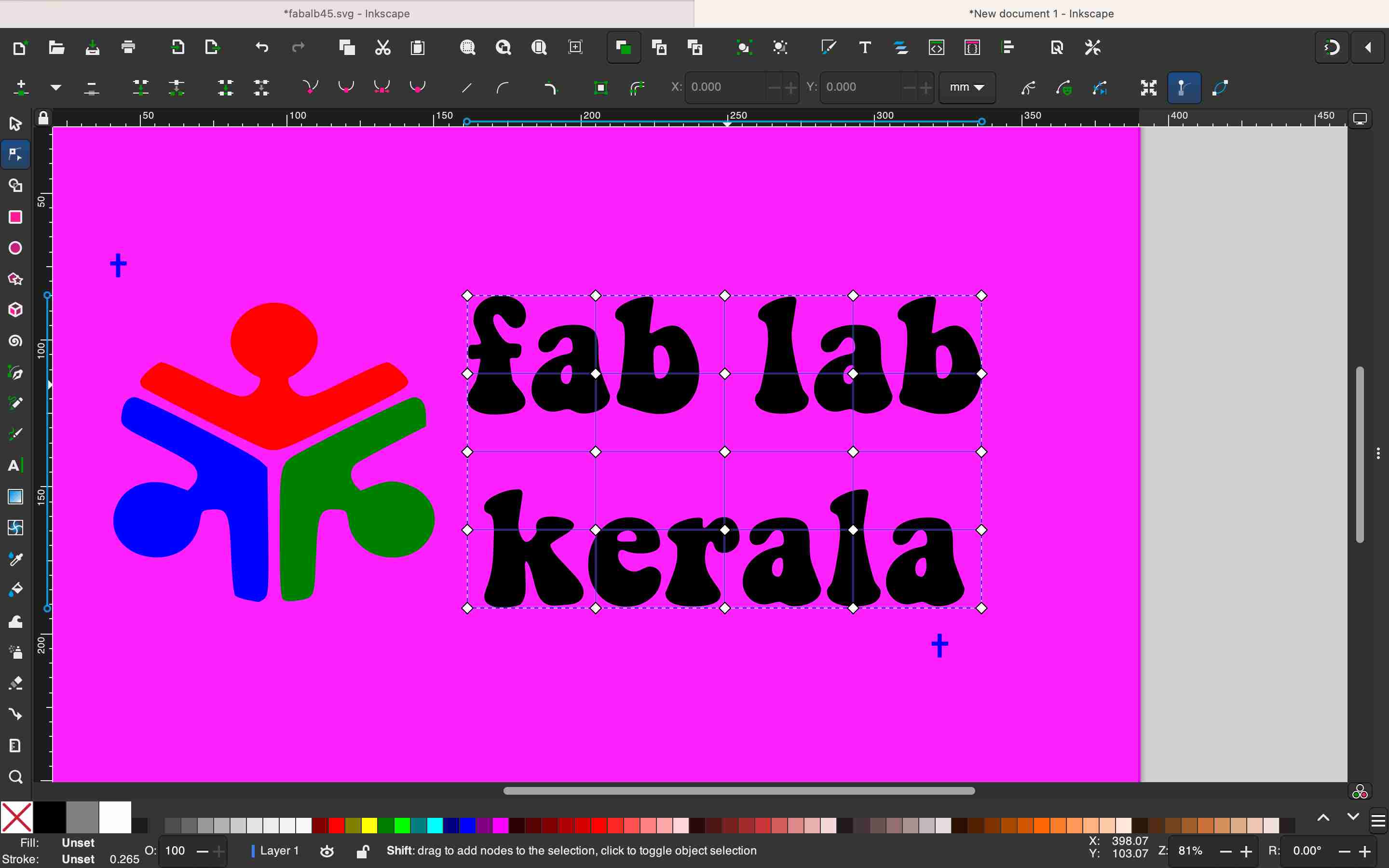Viewport: 1389px width, 868px height.
Task: Make selected nodes smooth button
Action: (x=346, y=87)
